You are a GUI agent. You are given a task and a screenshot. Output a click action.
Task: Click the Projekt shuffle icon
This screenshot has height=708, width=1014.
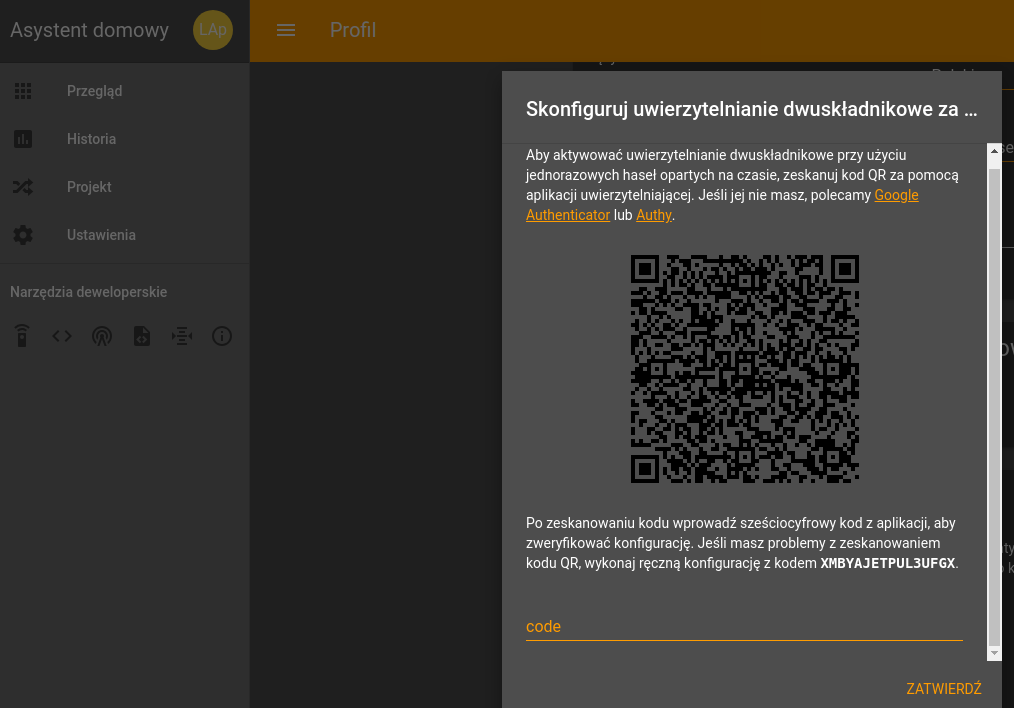(x=23, y=187)
